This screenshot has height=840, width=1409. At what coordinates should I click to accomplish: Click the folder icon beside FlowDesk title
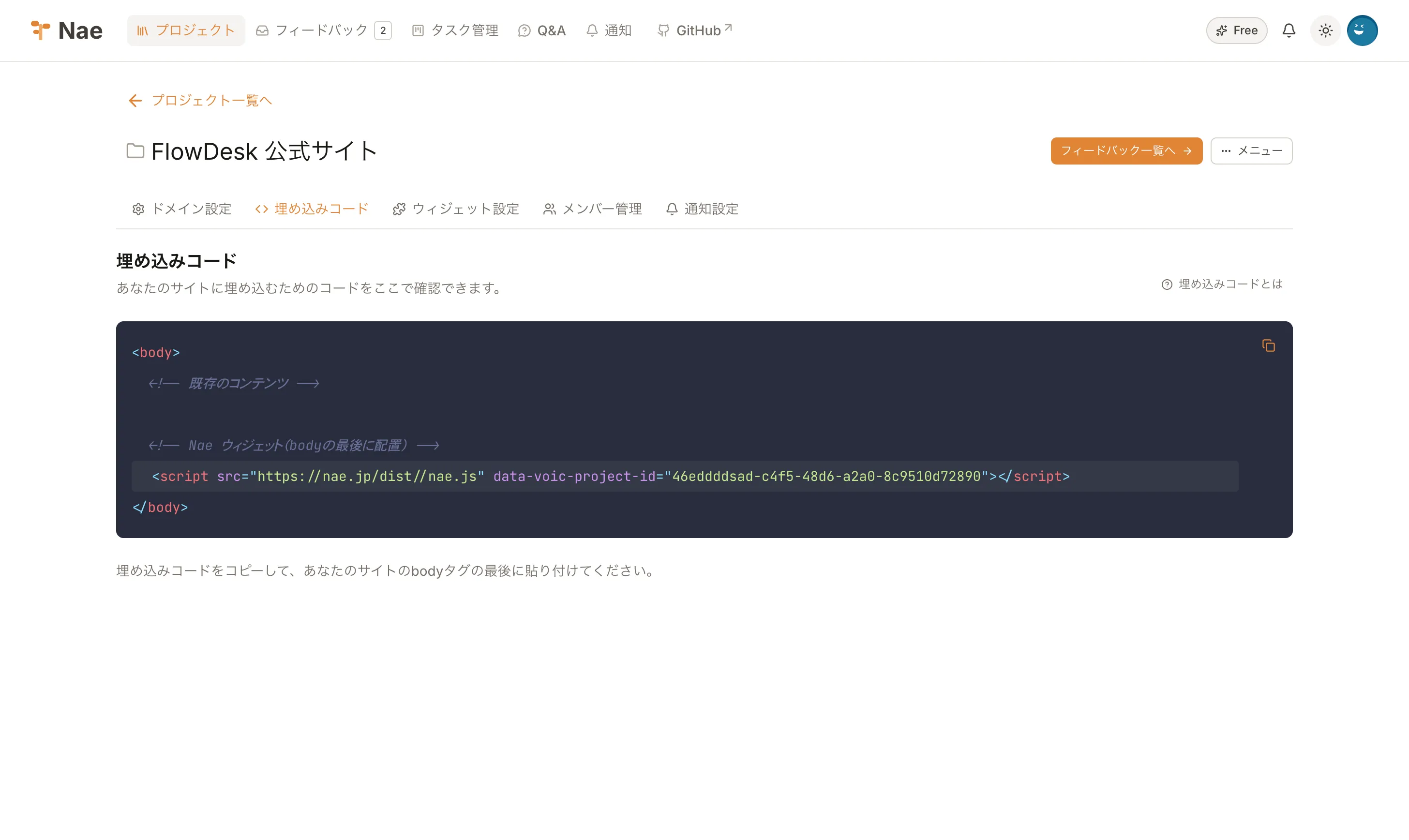[x=135, y=150]
